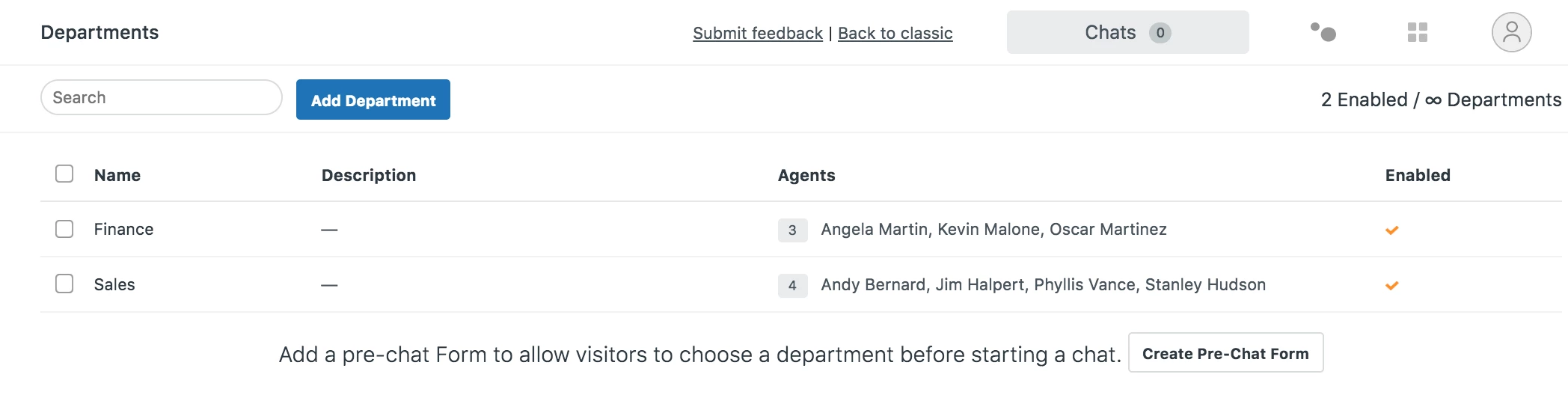Sort by the Name column header

click(117, 175)
